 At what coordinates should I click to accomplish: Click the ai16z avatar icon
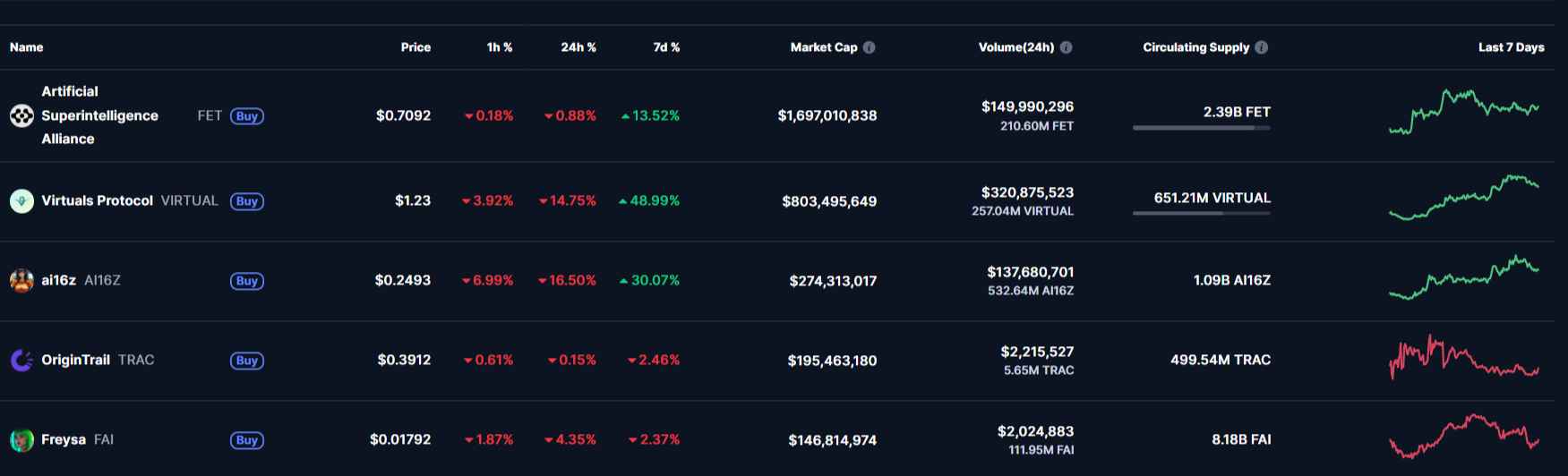[21, 281]
